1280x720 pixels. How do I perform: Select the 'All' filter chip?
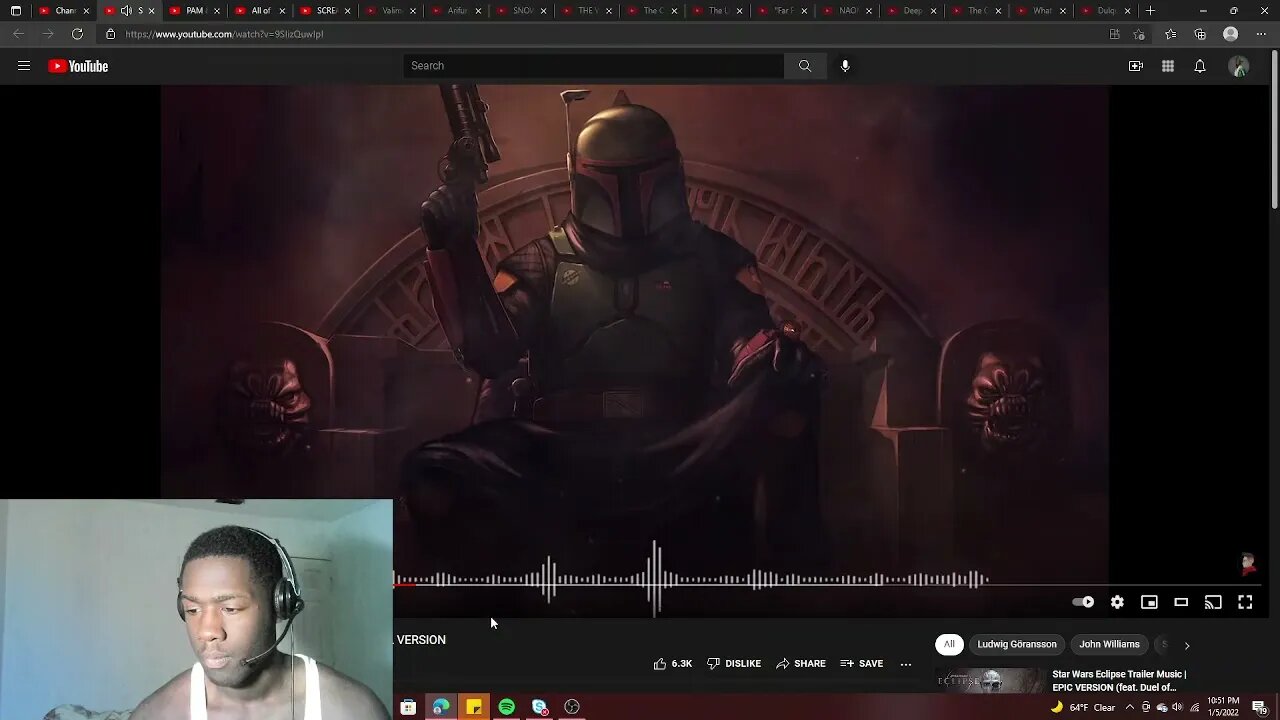(949, 645)
